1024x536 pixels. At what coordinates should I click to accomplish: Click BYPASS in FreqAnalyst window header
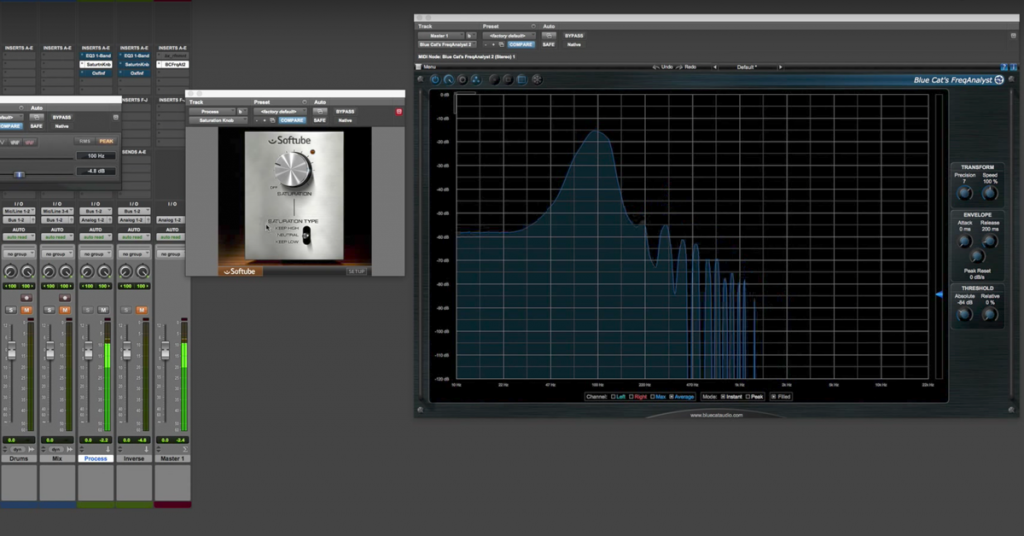(574, 35)
